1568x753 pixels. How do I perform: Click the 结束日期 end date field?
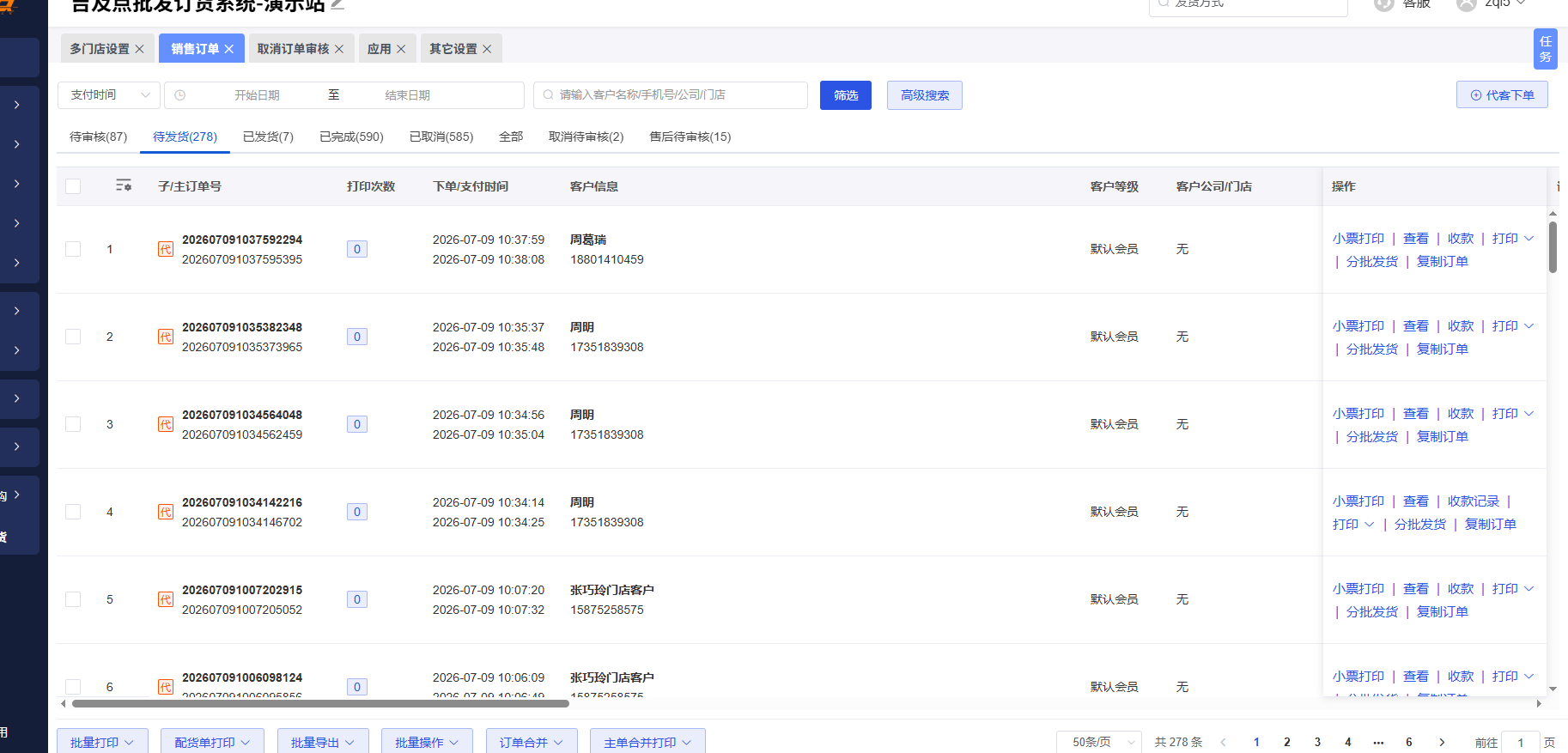408,95
